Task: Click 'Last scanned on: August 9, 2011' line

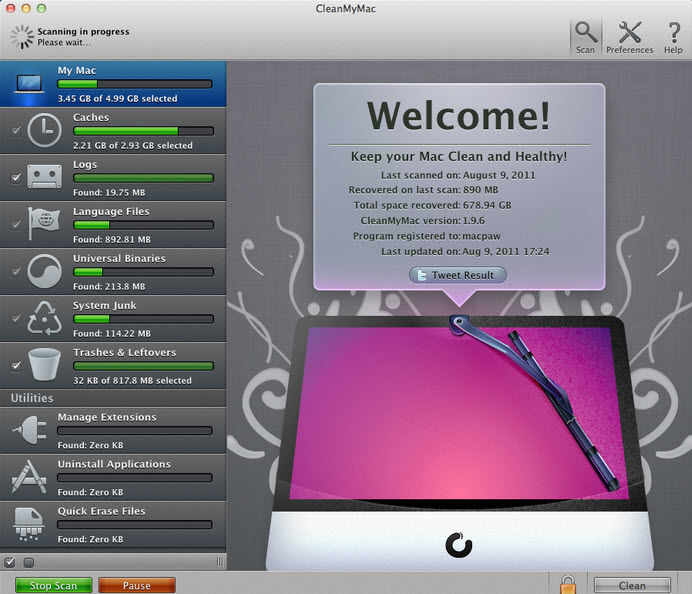Action: coord(458,175)
